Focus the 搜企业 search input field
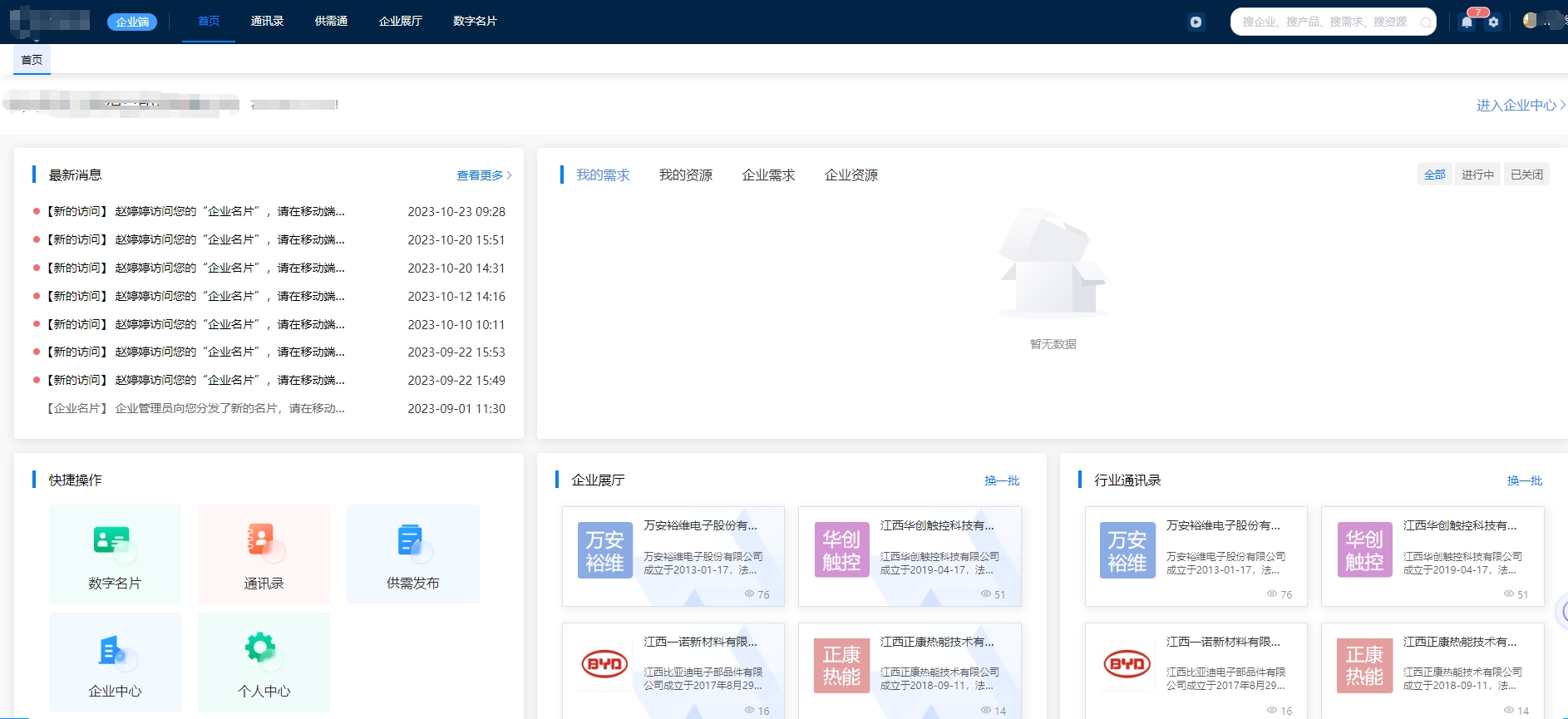 pyautogui.click(x=1324, y=22)
